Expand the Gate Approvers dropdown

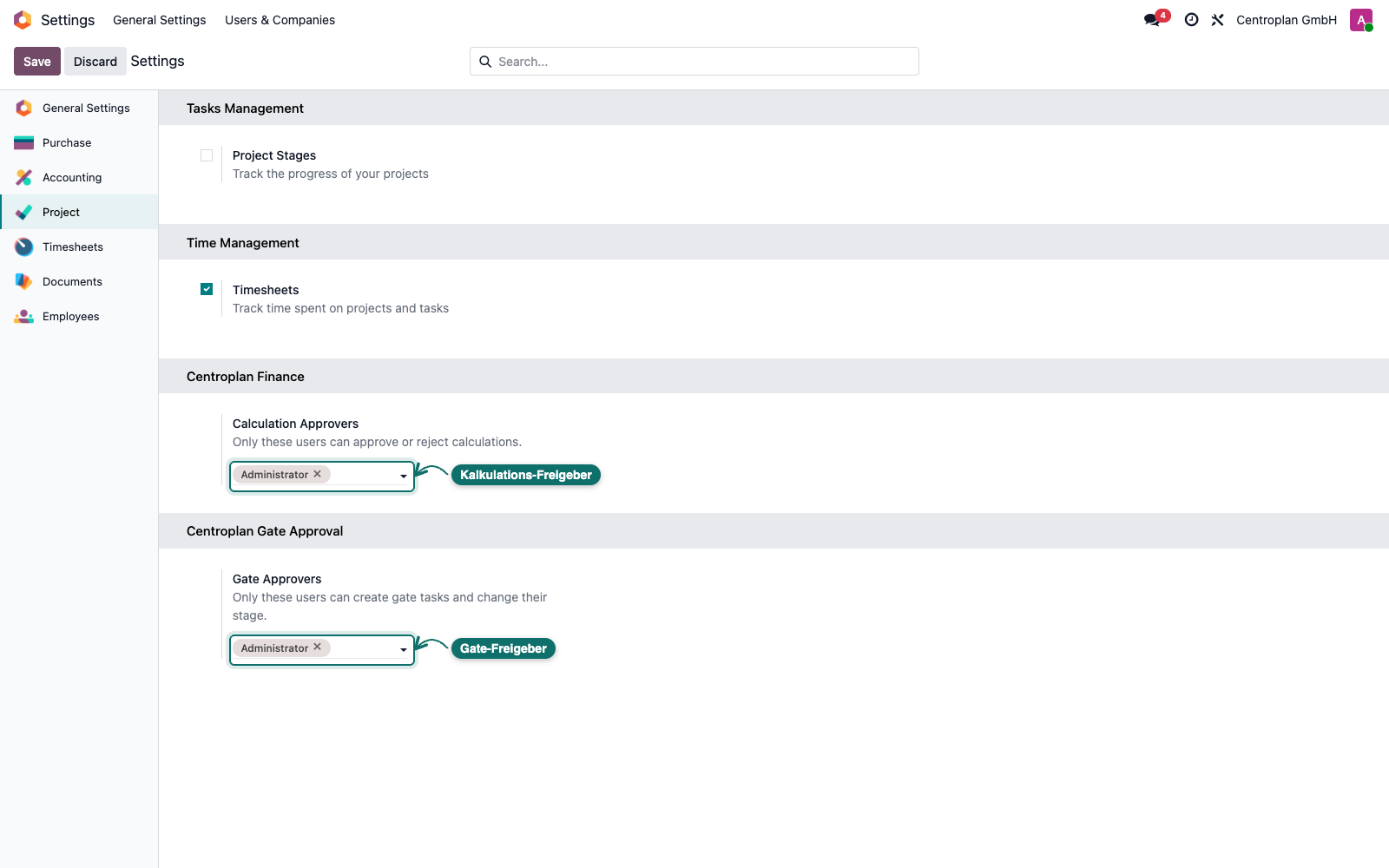tap(404, 649)
